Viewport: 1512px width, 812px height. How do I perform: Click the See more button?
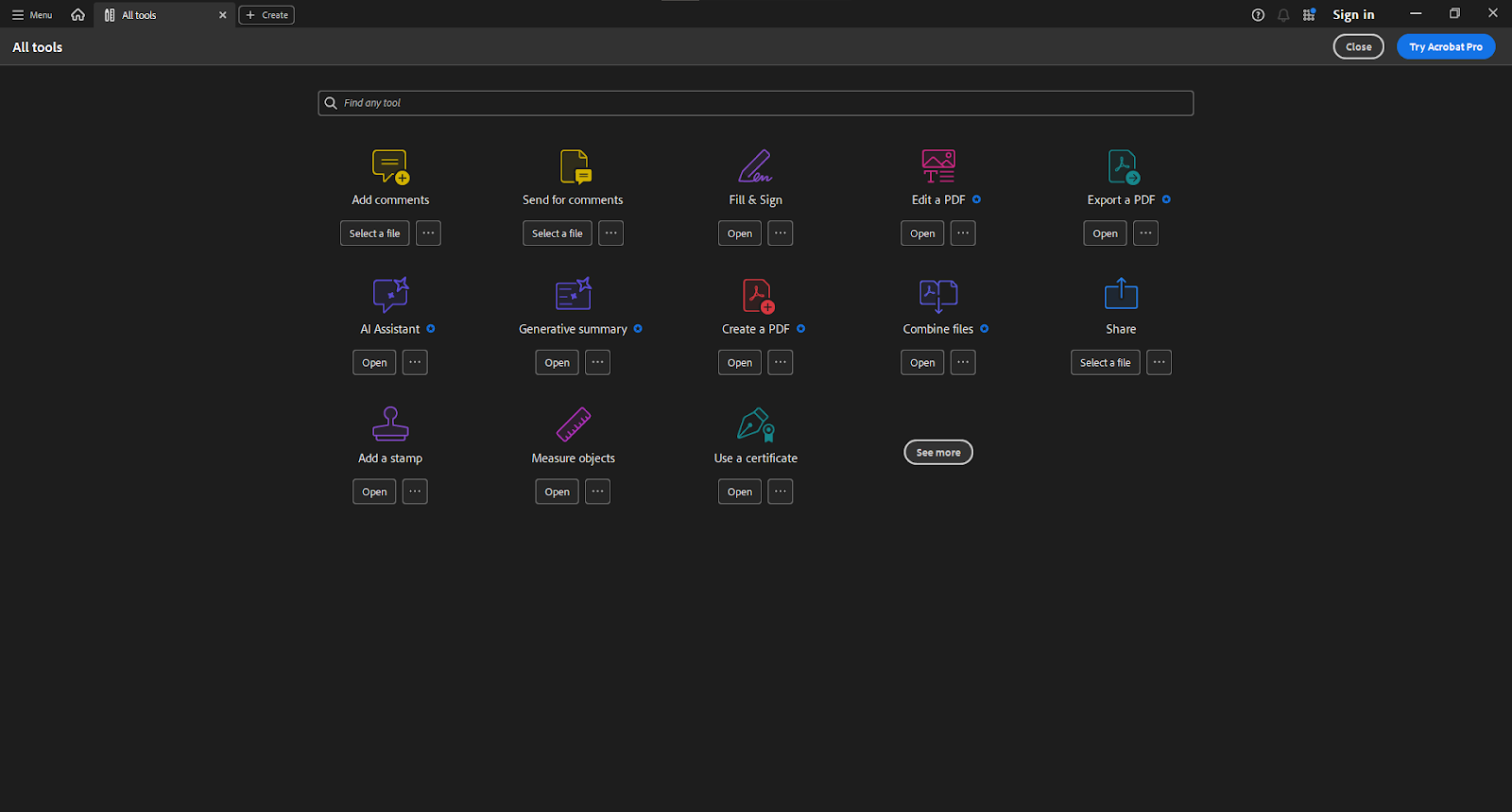tap(938, 453)
